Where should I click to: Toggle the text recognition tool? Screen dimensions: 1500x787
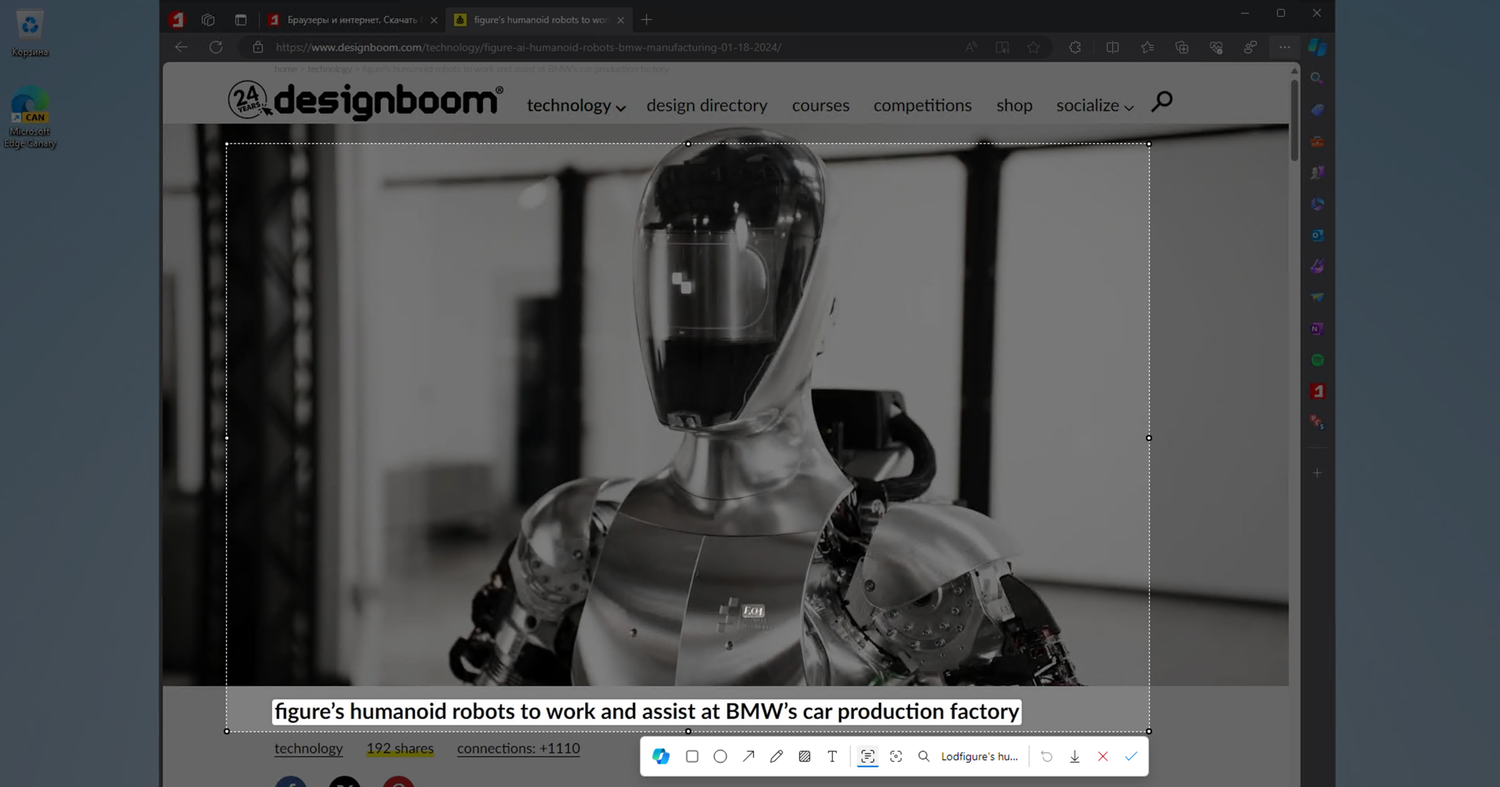click(868, 757)
